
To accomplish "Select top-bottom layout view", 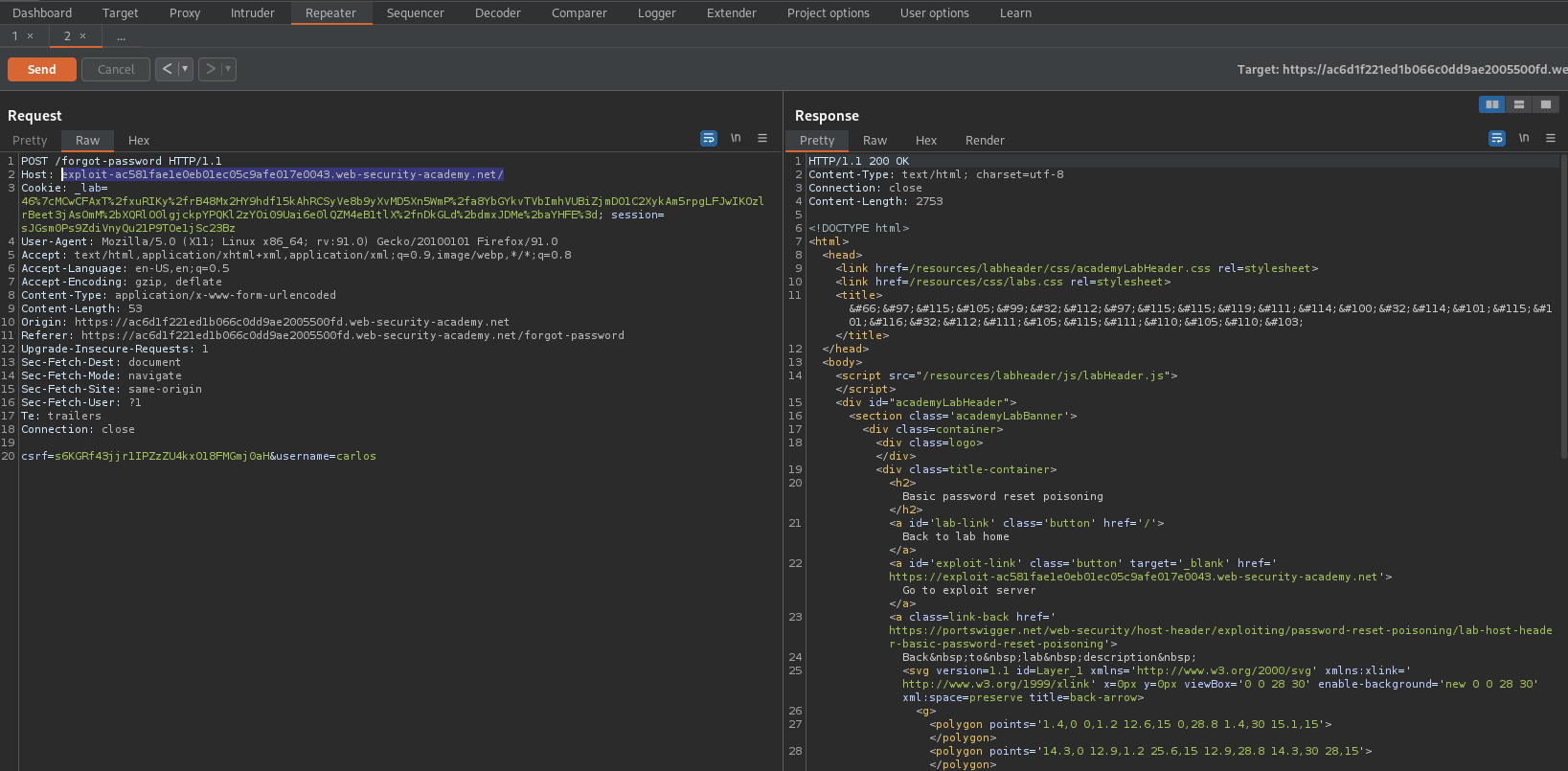I will click(x=1519, y=104).
